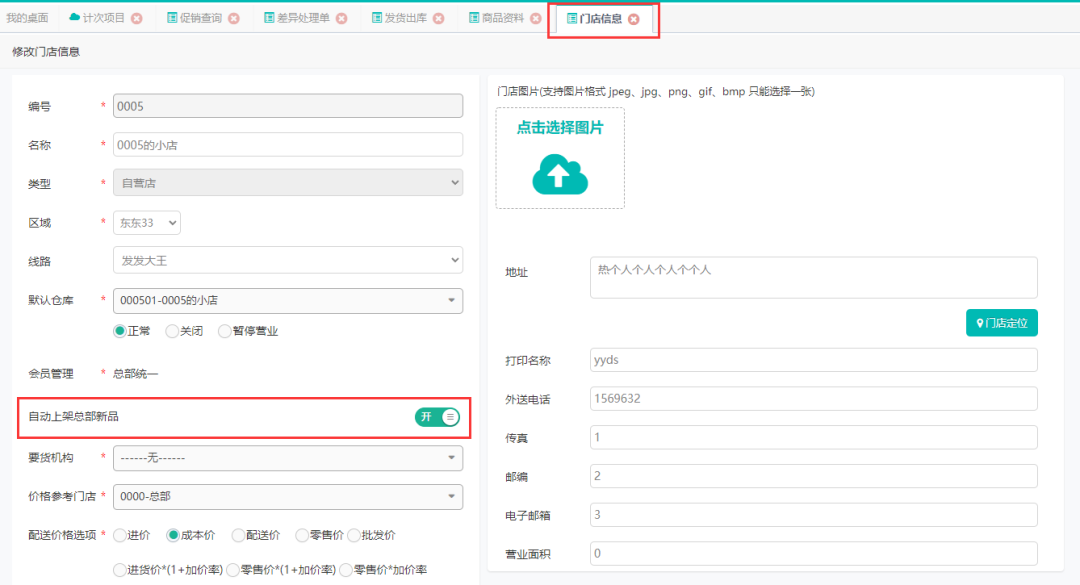Close the 促销查询 tab

point(234,18)
